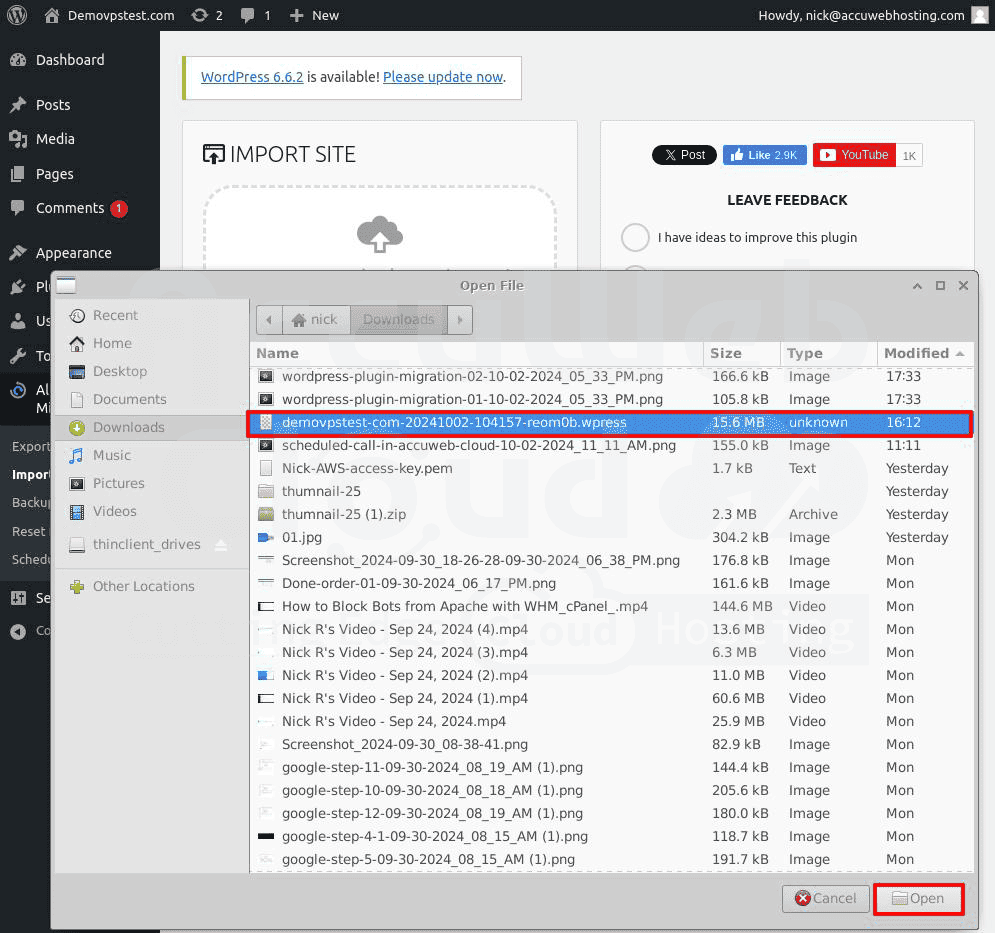The height and width of the screenshot is (933, 995).
Task: Click the Other Locations plus icon
Action: tap(77, 587)
